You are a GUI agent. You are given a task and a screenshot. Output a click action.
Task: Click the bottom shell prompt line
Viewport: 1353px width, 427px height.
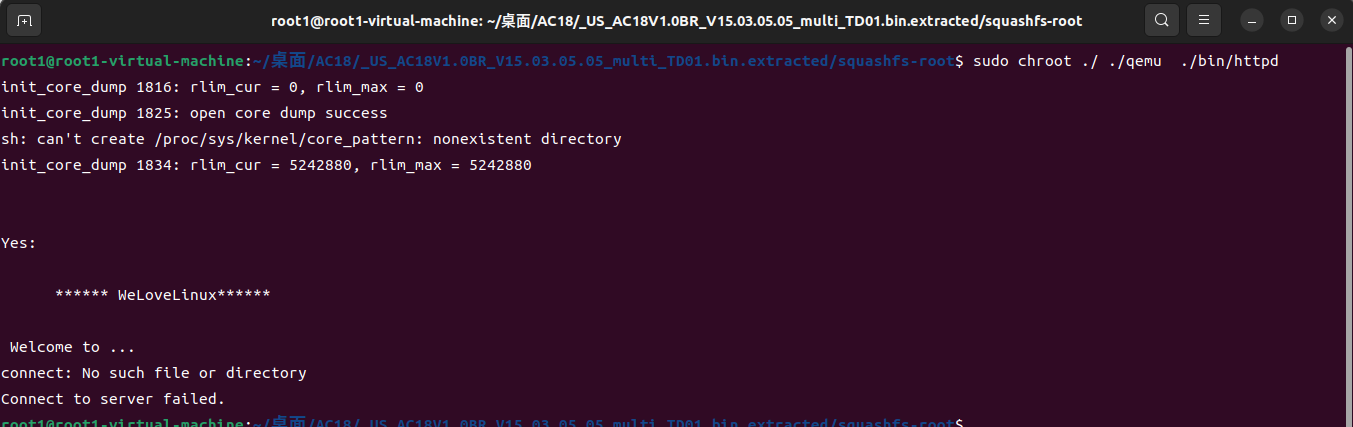pyautogui.click(x=482, y=421)
